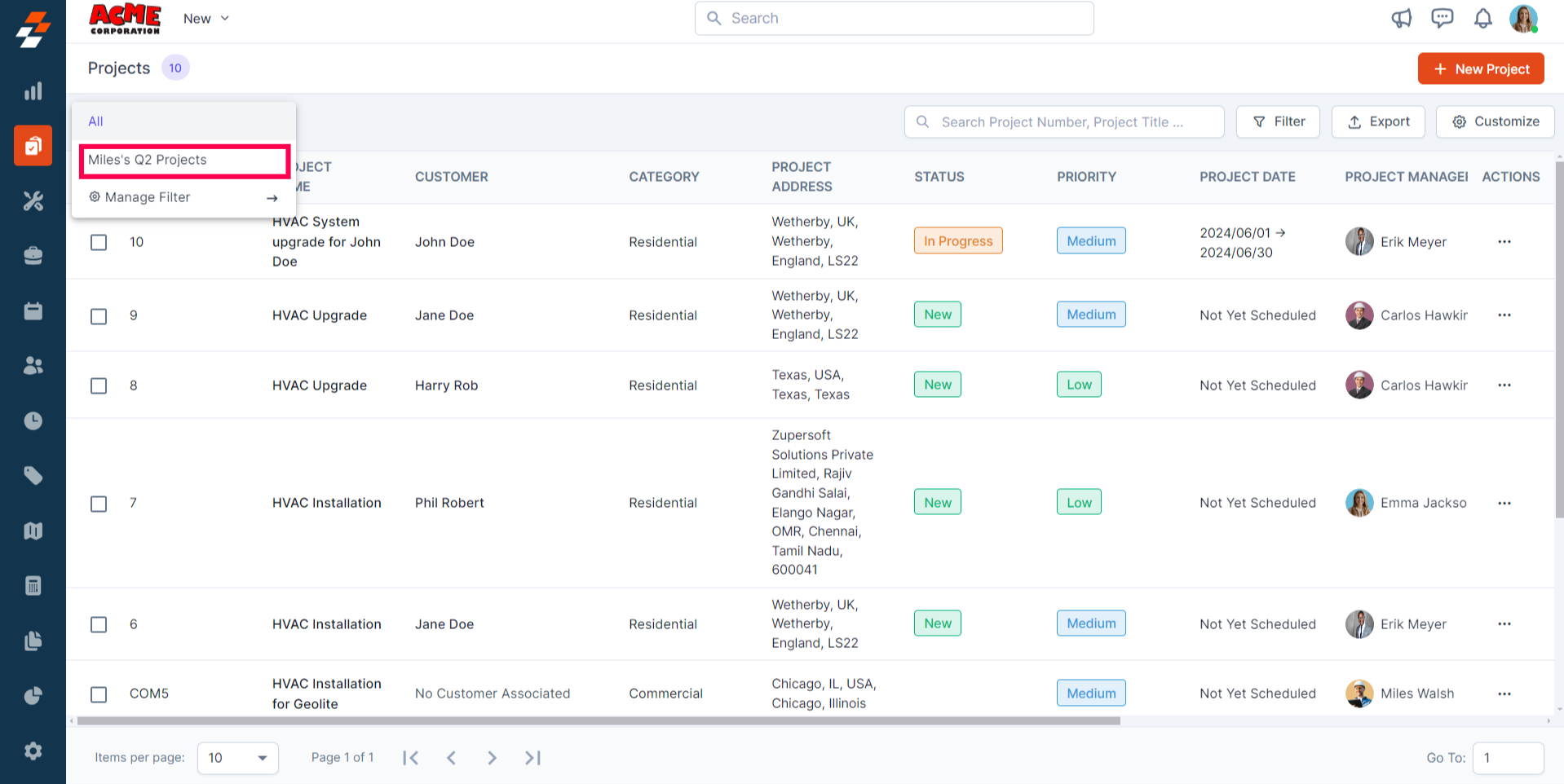The height and width of the screenshot is (784, 1564).
Task: Click the Export button
Action: coord(1377,122)
